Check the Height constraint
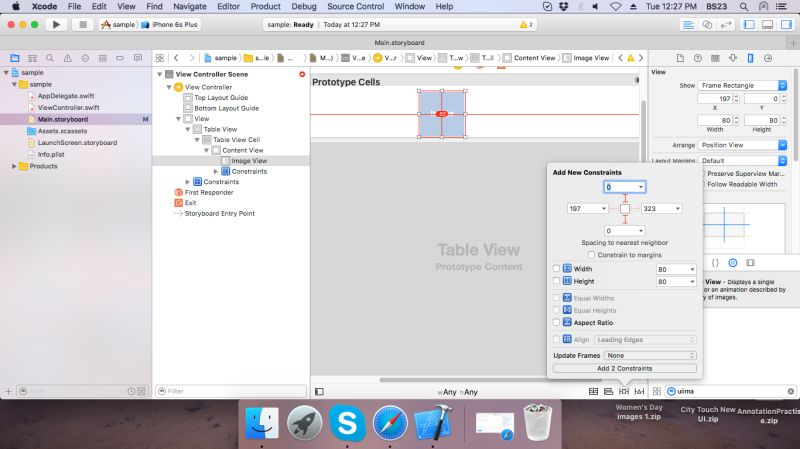The height and width of the screenshot is (449, 800). [557, 281]
